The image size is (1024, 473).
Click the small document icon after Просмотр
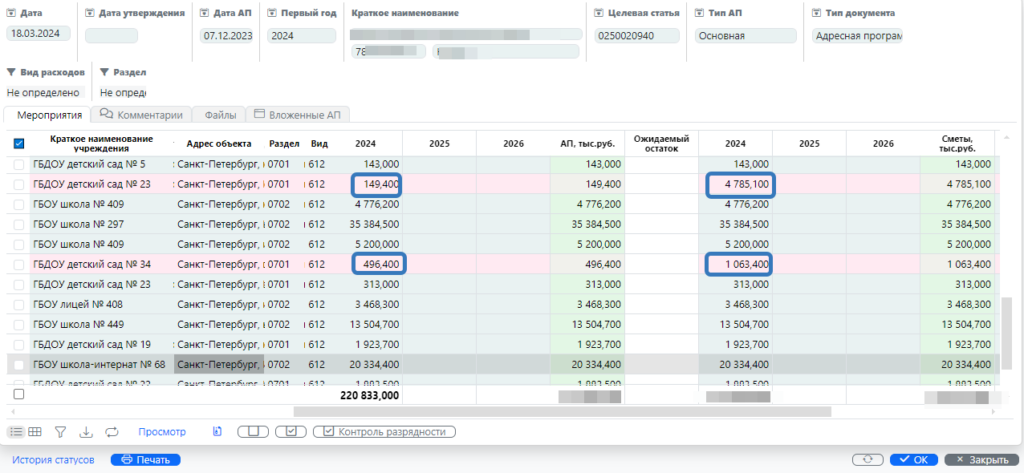216,432
